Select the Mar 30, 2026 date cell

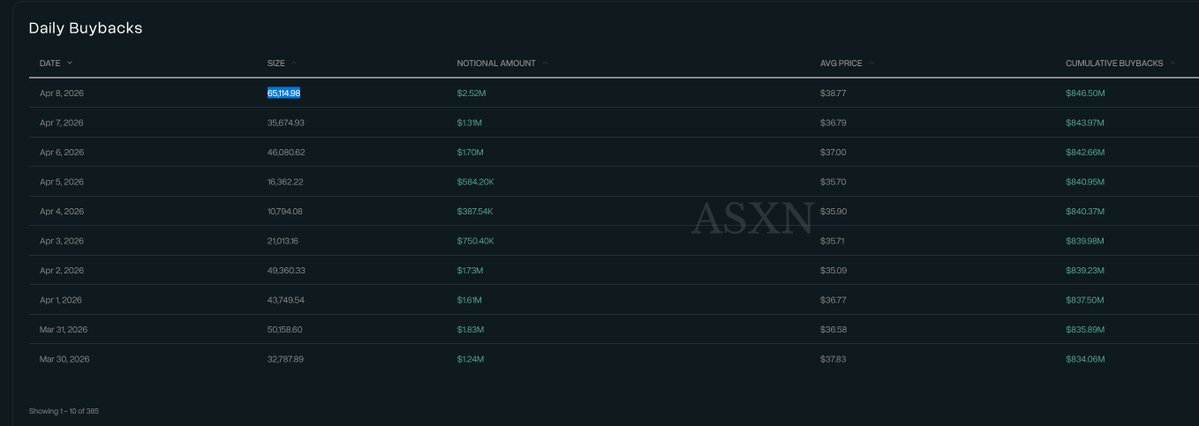64,359
